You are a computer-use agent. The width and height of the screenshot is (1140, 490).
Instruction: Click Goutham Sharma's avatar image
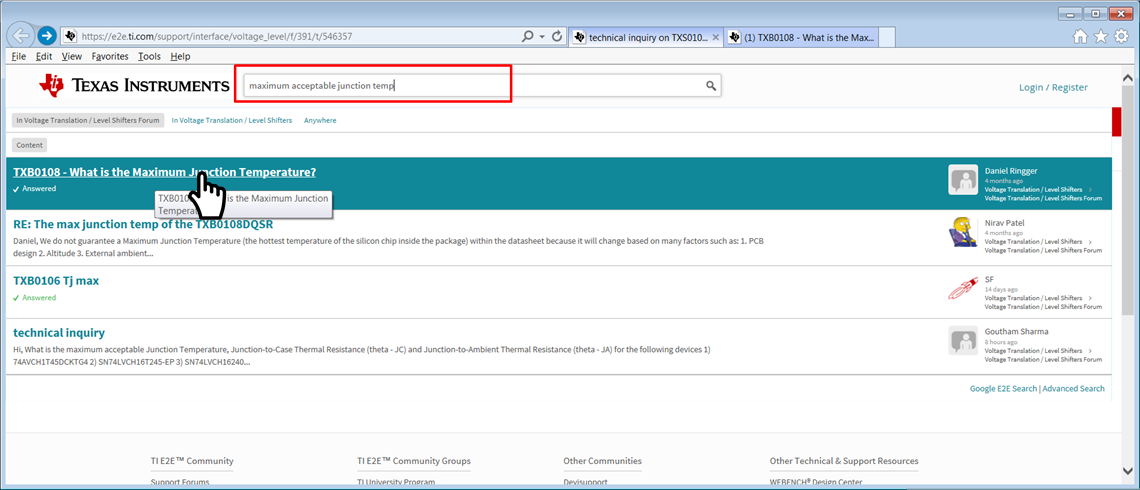point(963,340)
